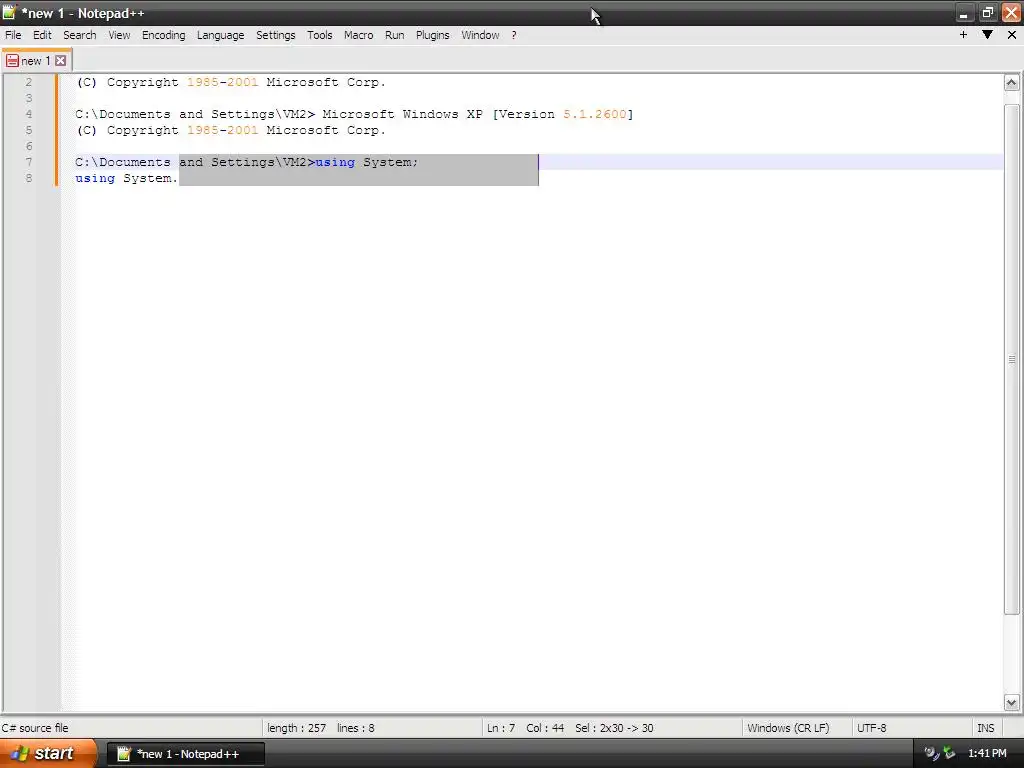Screen dimensions: 1024x768
Task: Click 'using System.' on line 8
Action: pos(126,178)
